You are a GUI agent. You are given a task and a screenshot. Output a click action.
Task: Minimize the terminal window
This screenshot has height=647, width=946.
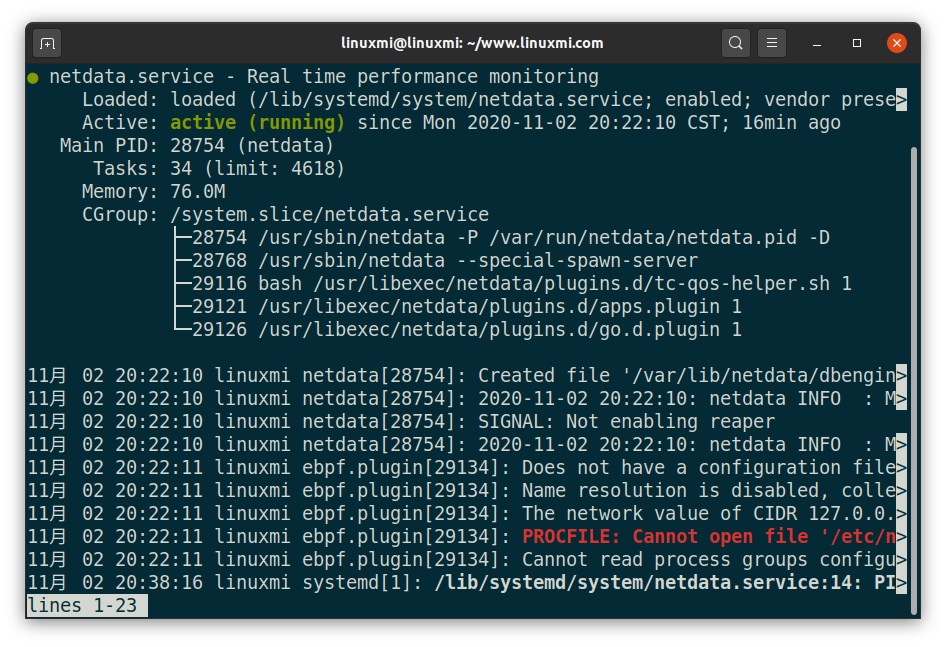818,43
